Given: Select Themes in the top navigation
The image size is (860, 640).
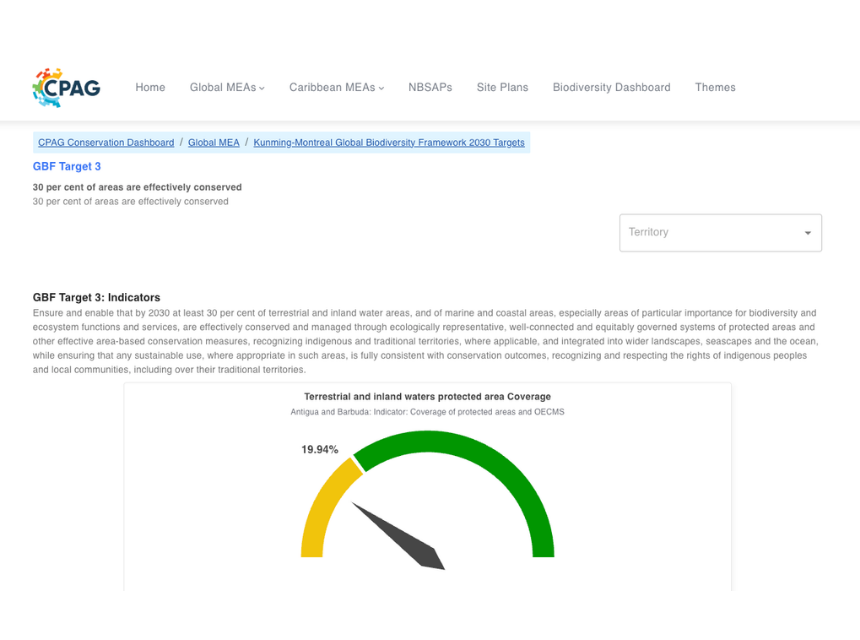Looking at the screenshot, I should pos(715,87).
